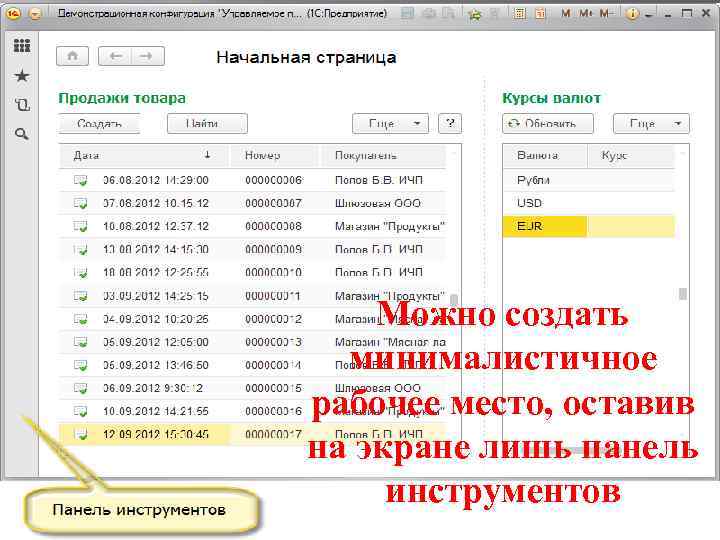Viewport: 720px width, 540px height.
Task: Navigate back with the left arrow
Action: point(115,56)
